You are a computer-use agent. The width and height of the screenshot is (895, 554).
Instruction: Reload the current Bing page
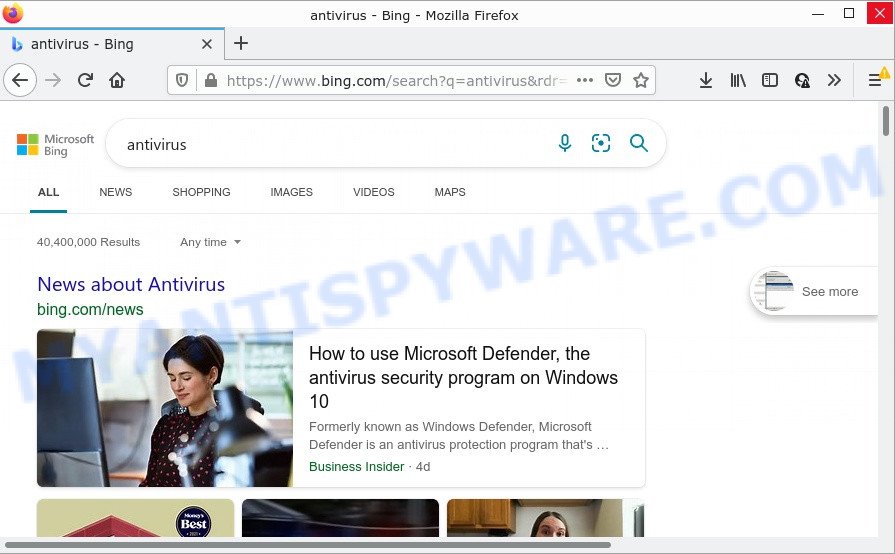(86, 80)
